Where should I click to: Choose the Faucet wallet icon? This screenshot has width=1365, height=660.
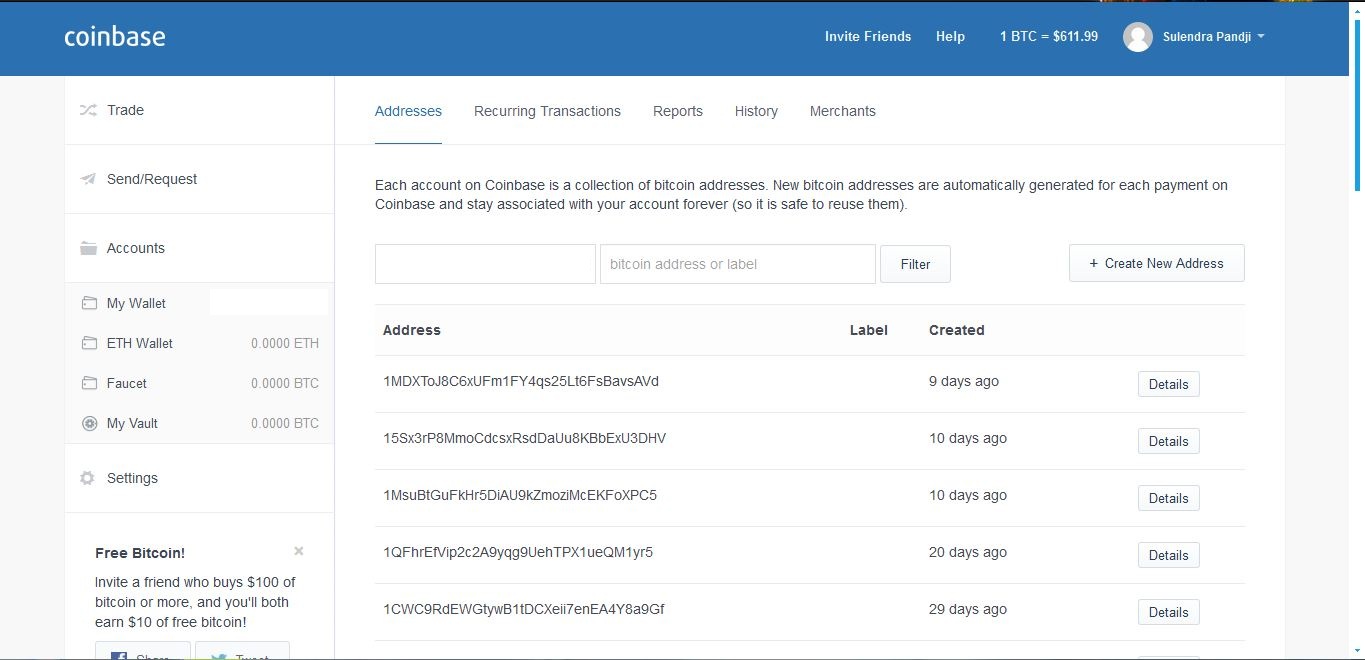coord(89,383)
